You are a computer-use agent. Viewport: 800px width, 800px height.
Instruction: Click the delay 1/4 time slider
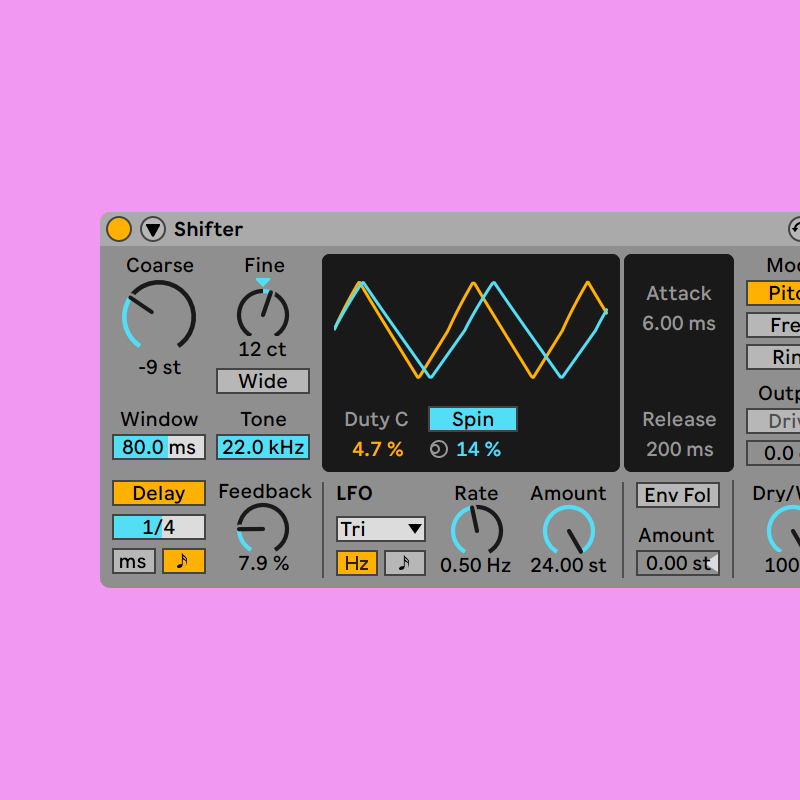pyautogui.click(x=159, y=527)
